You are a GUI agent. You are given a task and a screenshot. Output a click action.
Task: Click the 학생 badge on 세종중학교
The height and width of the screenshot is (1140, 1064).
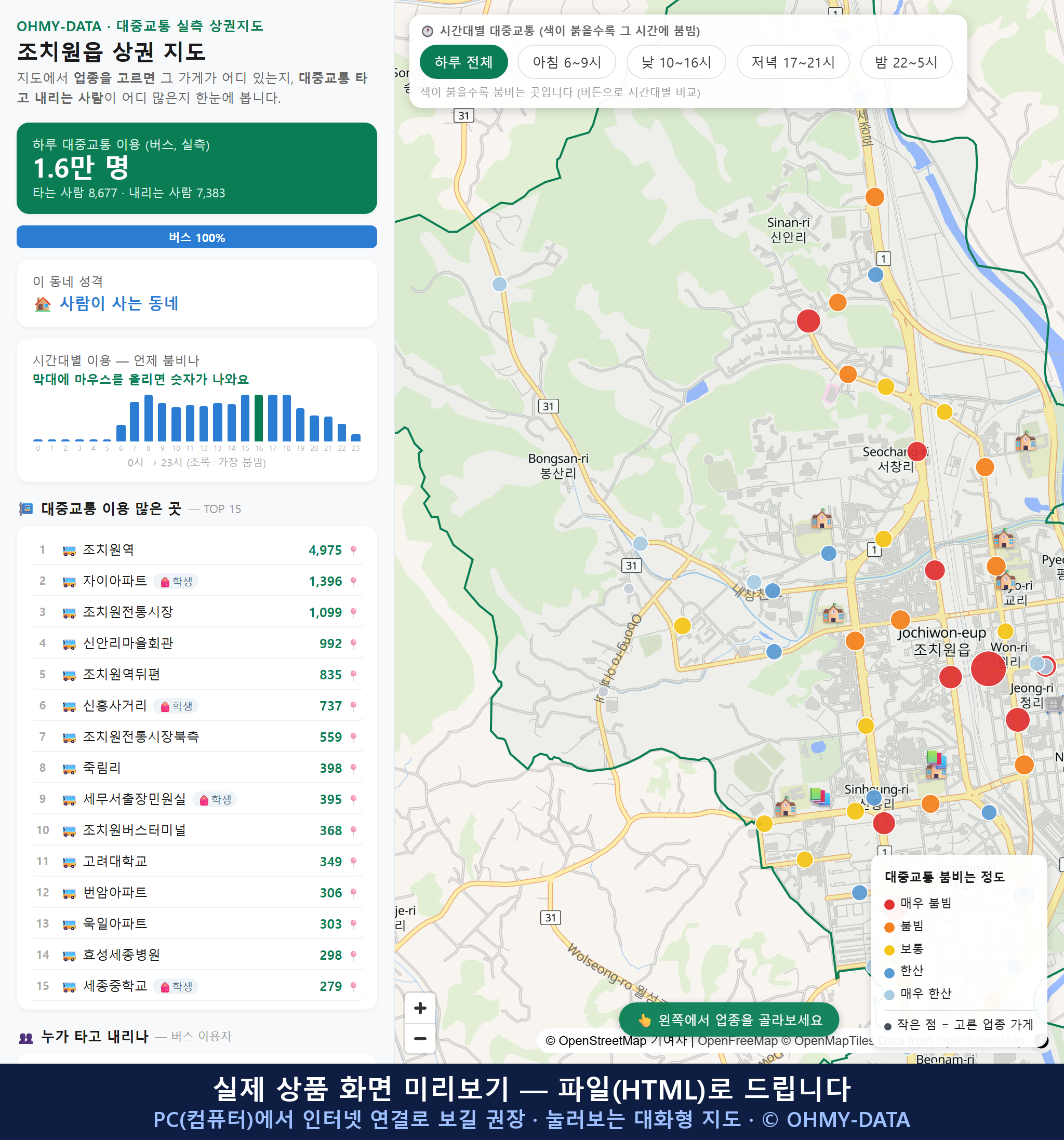click(x=176, y=986)
